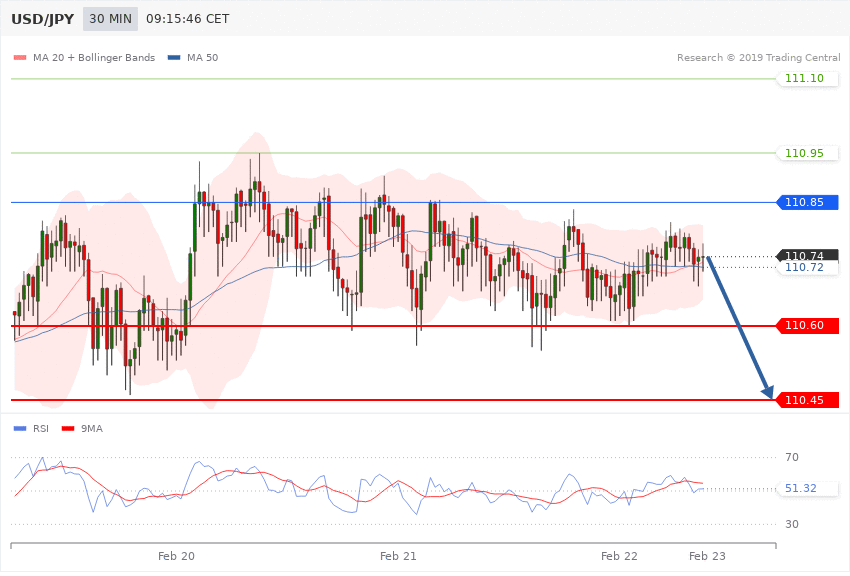Click the 110.60 red support label
The height and width of the screenshot is (576, 850).
808,326
